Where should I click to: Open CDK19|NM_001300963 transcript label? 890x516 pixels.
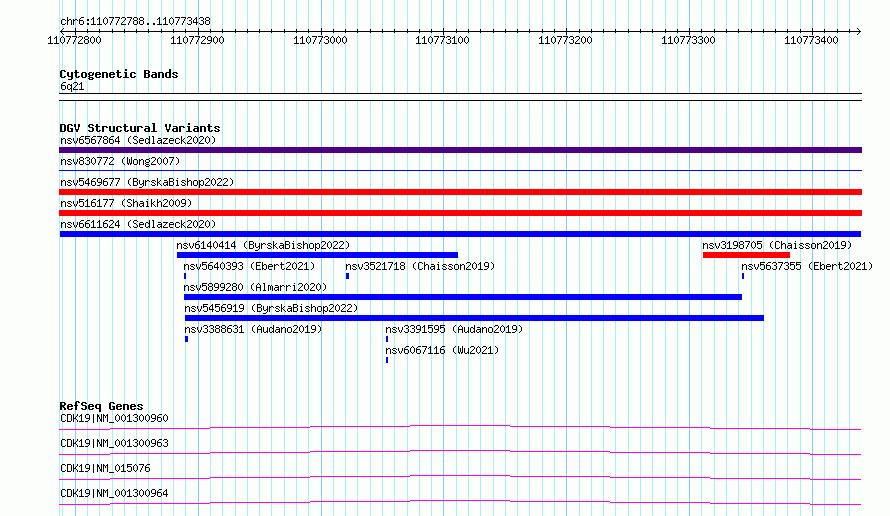click(114, 443)
